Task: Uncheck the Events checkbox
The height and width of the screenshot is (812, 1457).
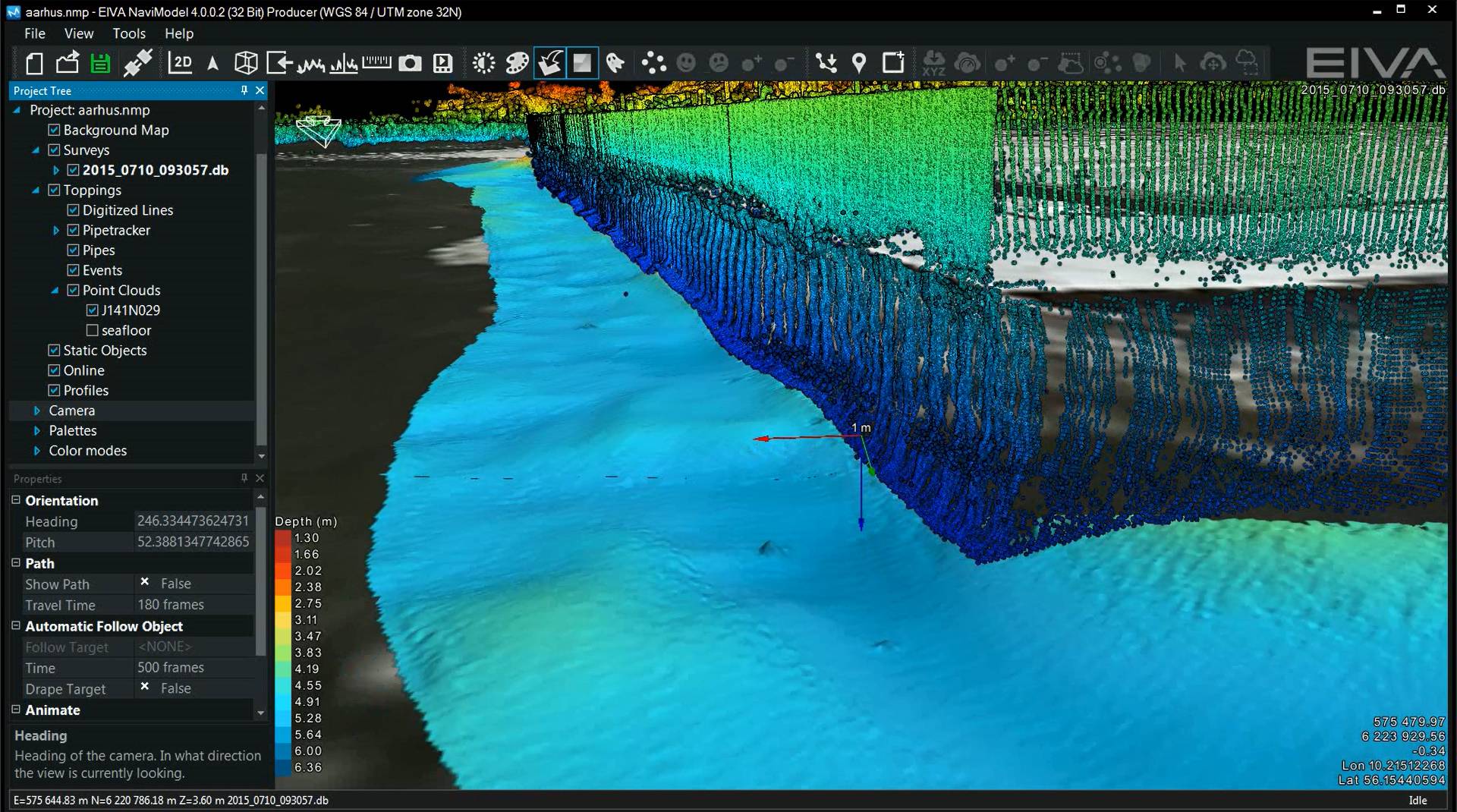Action: point(73,270)
